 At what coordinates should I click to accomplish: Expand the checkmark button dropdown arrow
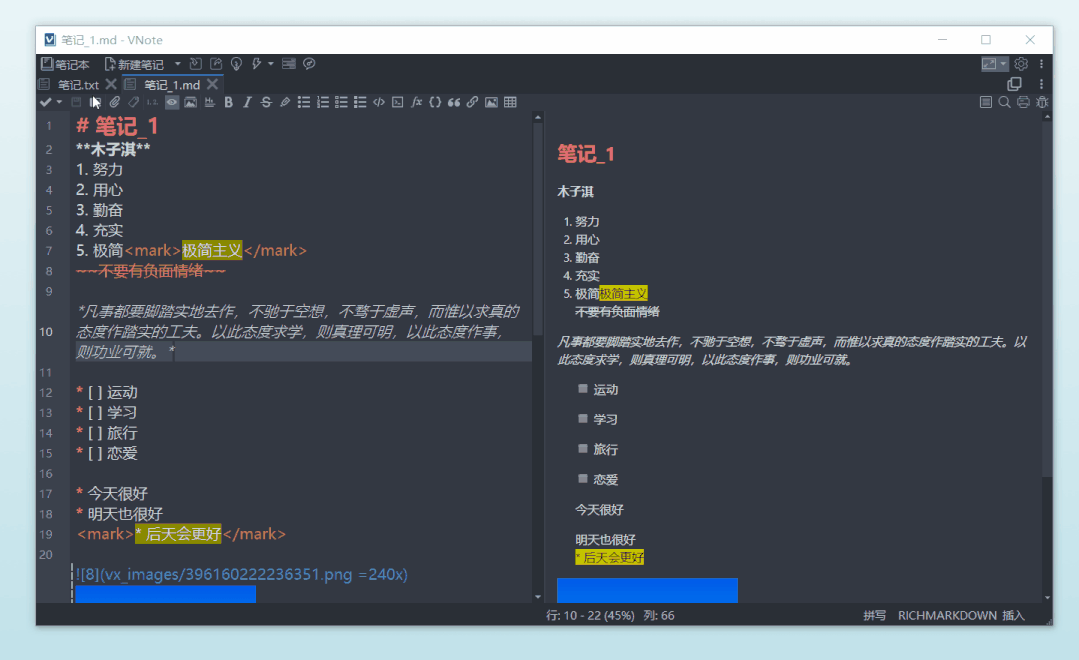click(59, 103)
